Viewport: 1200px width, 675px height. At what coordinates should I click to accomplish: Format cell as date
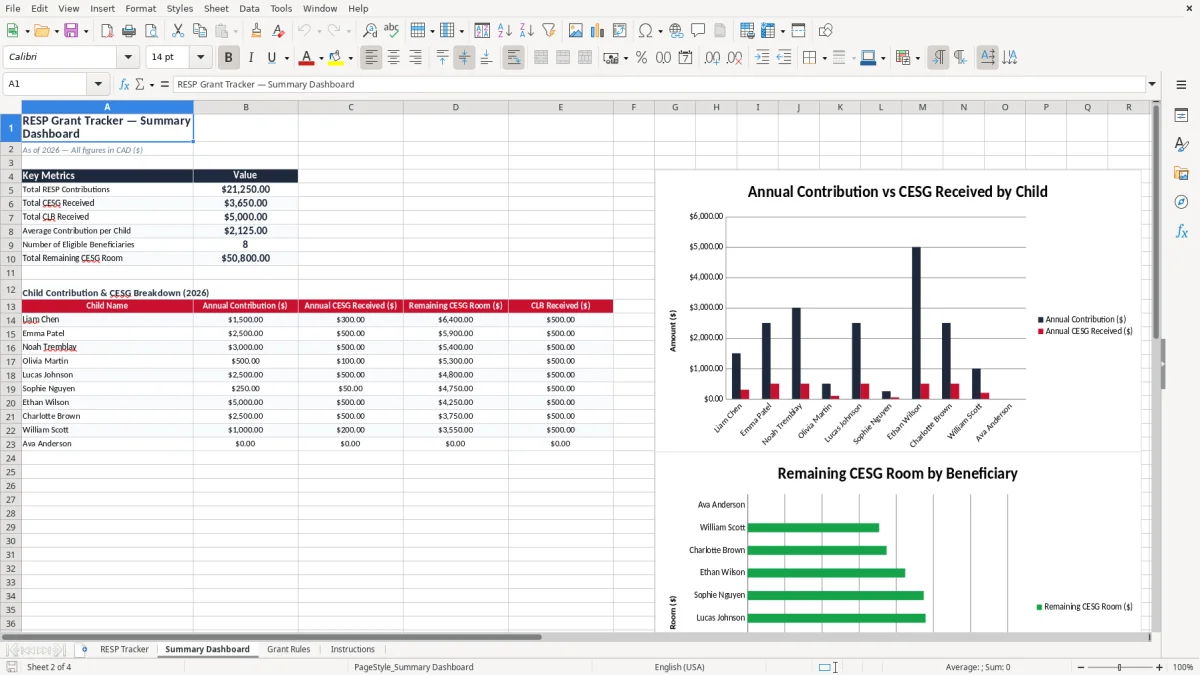pos(685,58)
